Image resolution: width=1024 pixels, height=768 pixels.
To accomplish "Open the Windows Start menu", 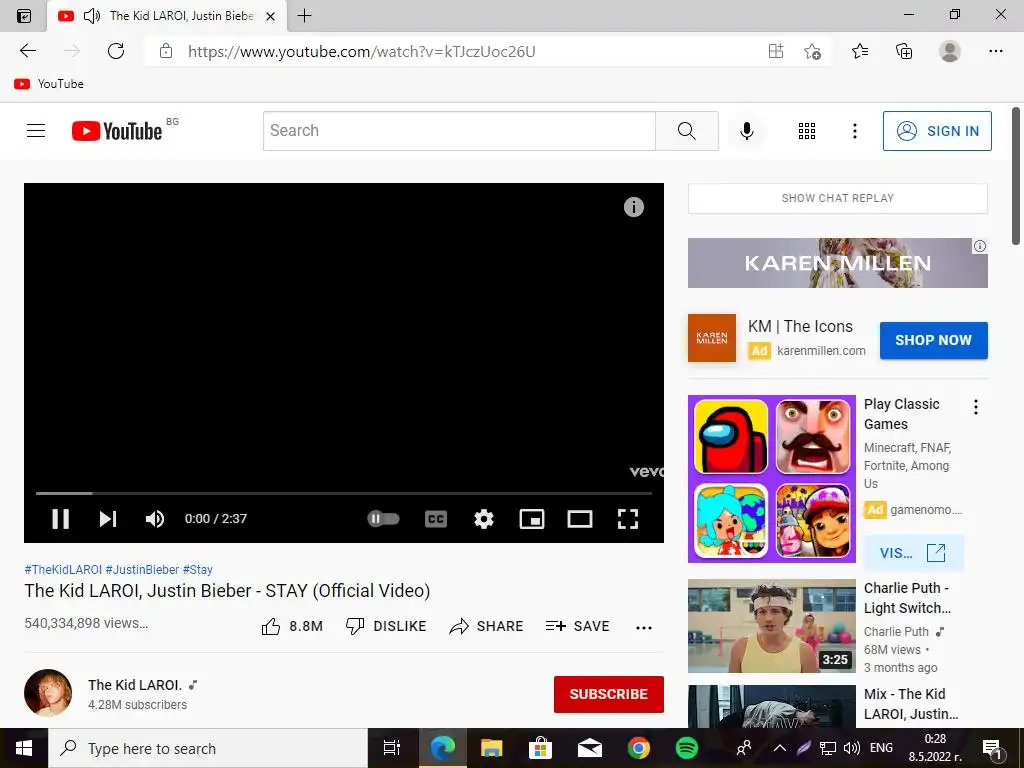I will [24, 748].
